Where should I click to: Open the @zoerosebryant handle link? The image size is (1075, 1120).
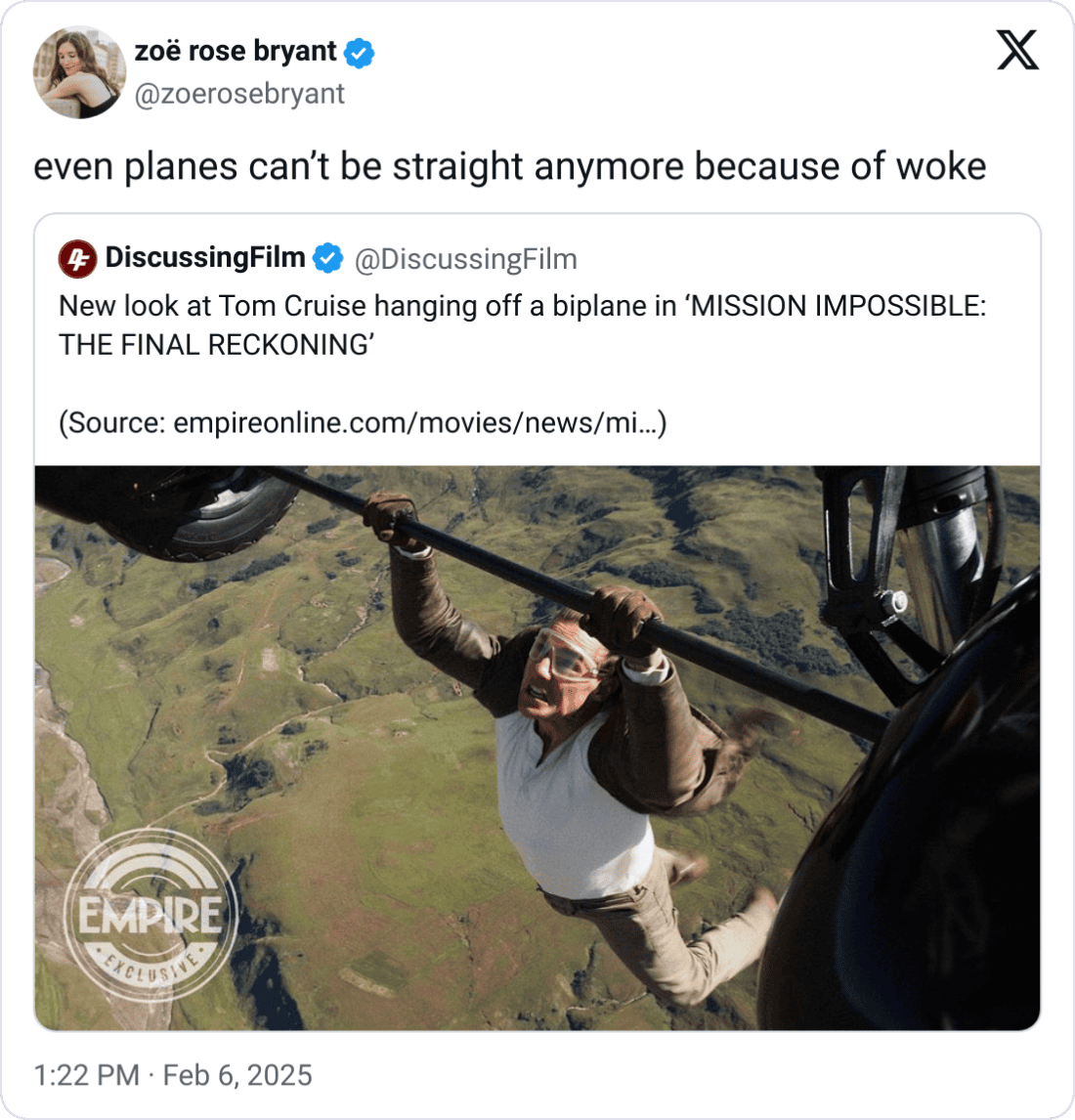239,94
